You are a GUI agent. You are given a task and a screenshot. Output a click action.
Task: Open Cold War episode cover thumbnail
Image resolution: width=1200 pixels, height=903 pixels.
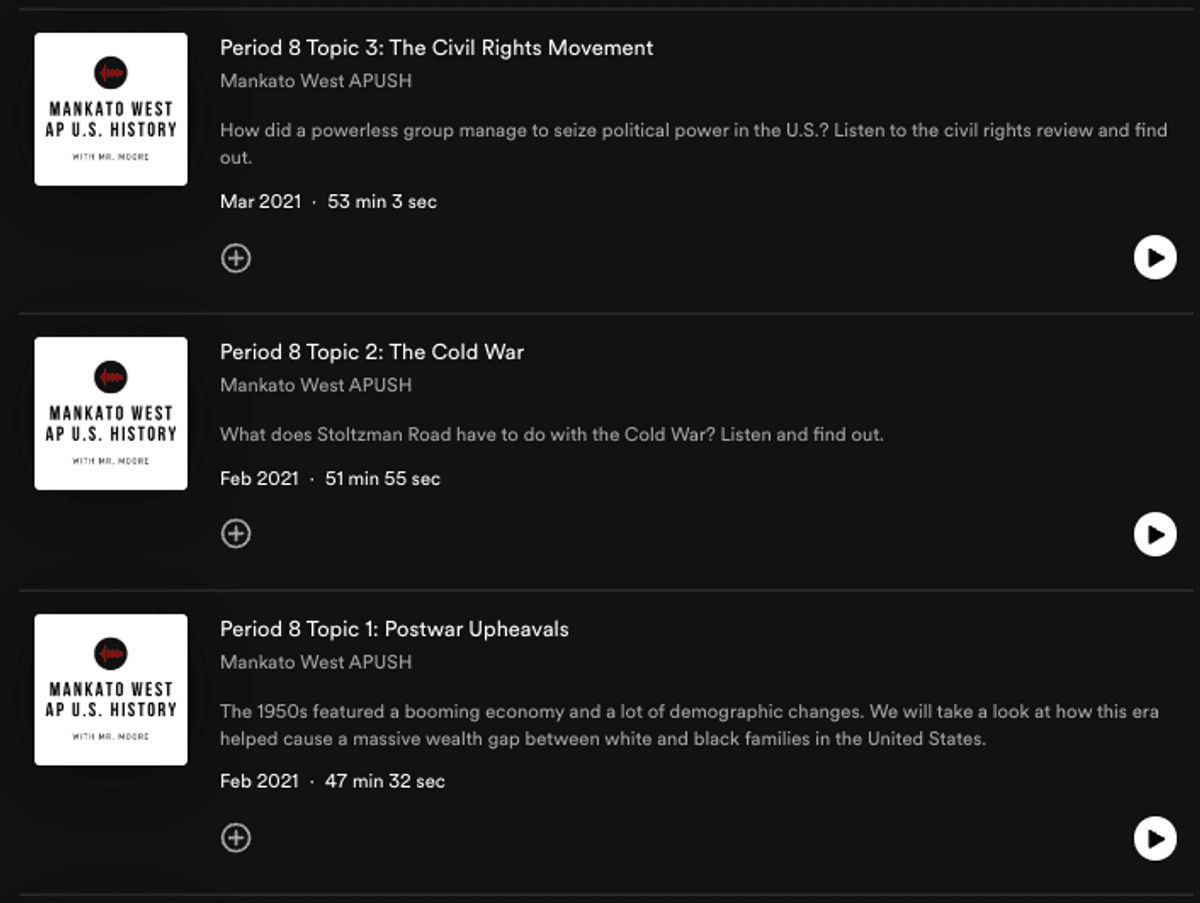pyautogui.click(x=111, y=413)
